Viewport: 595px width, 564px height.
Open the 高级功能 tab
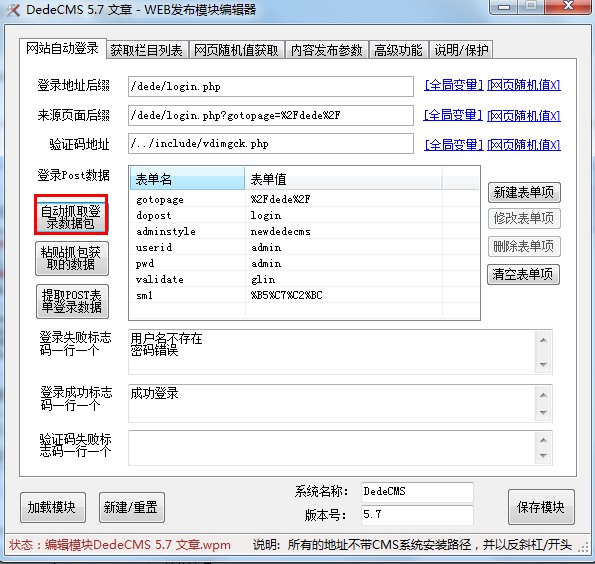(x=398, y=50)
